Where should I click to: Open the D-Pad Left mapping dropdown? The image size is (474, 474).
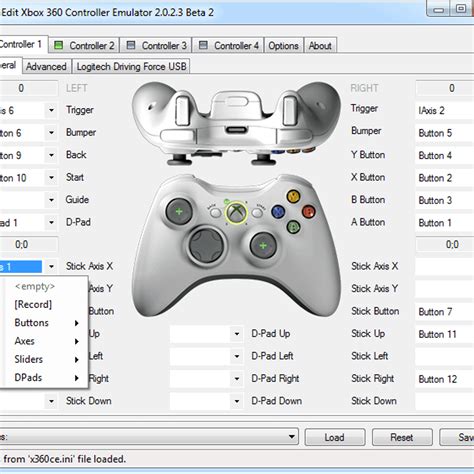tap(237, 356)
